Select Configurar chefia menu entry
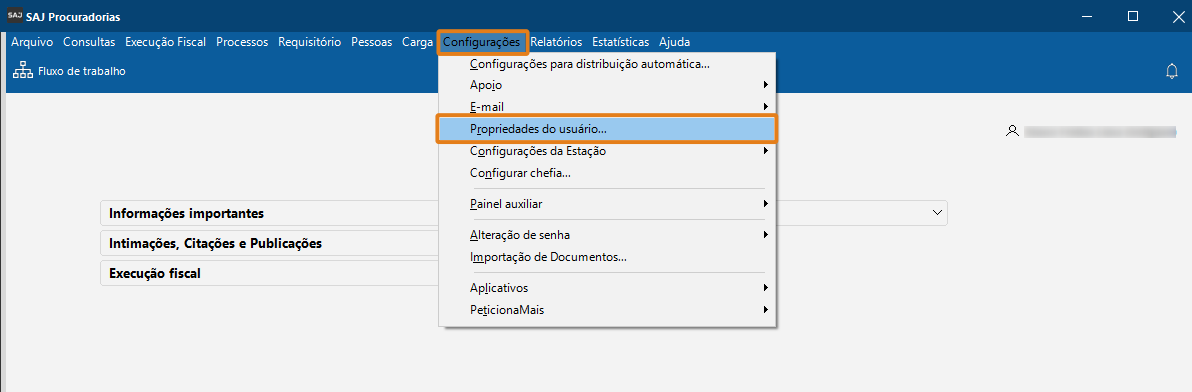Screen dimensions: 1192x392 click(x=607, y=173)
